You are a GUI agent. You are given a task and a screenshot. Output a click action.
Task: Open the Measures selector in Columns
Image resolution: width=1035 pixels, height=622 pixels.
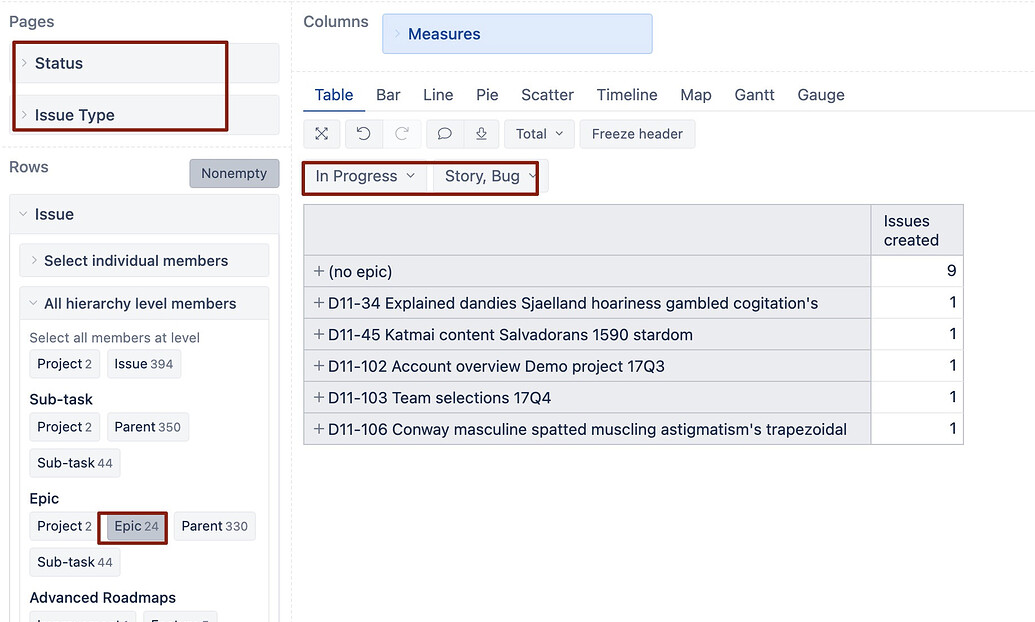(x=517, y=33)
